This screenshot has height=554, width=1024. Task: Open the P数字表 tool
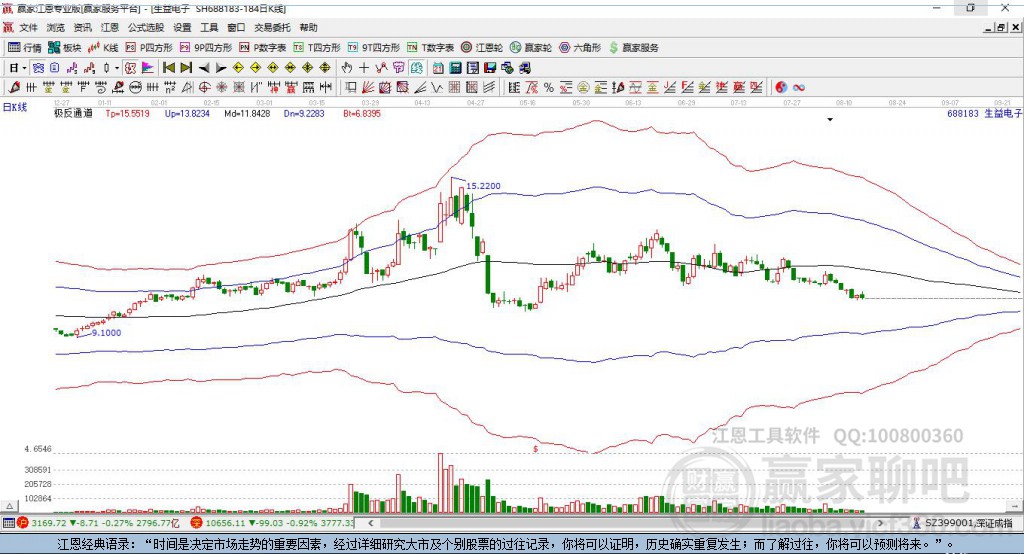pos(263,48)
